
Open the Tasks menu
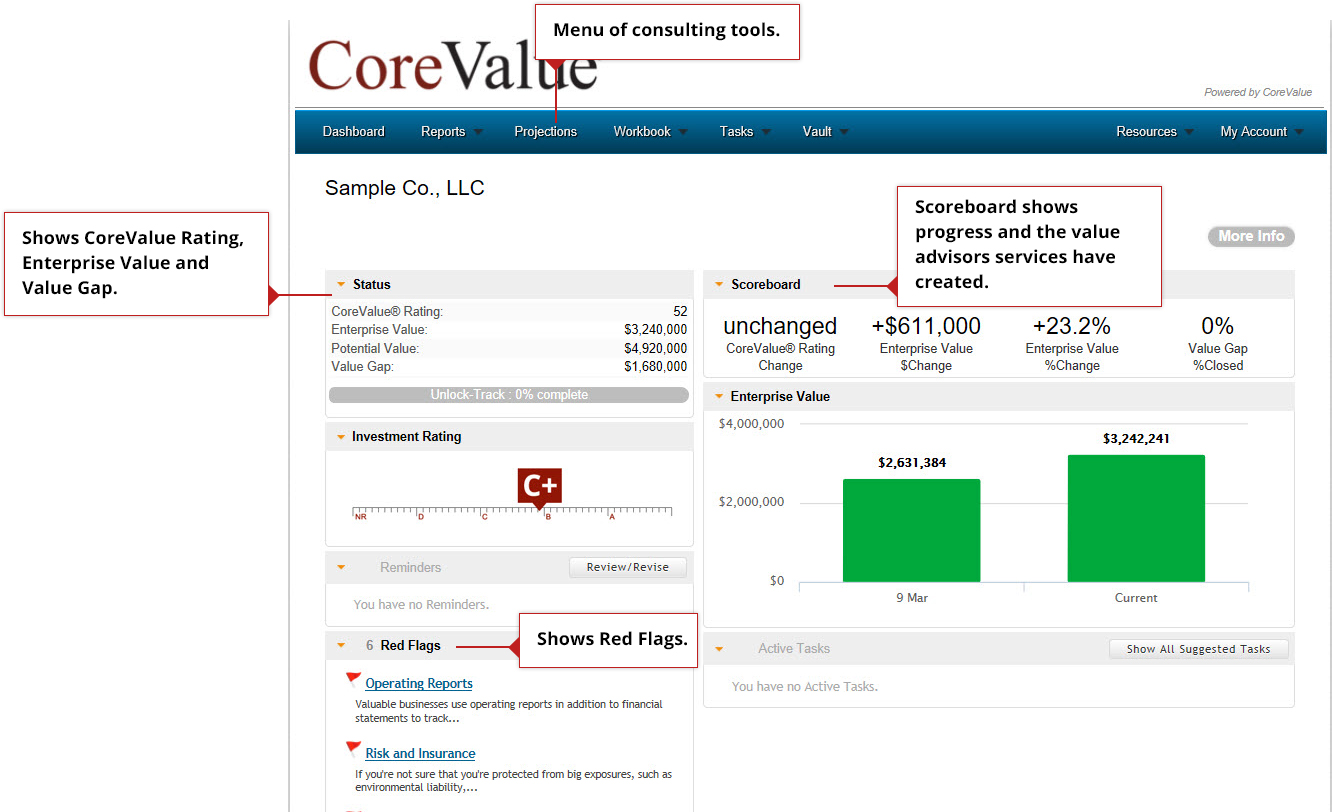pyautogui.click(x=736, y=132)
